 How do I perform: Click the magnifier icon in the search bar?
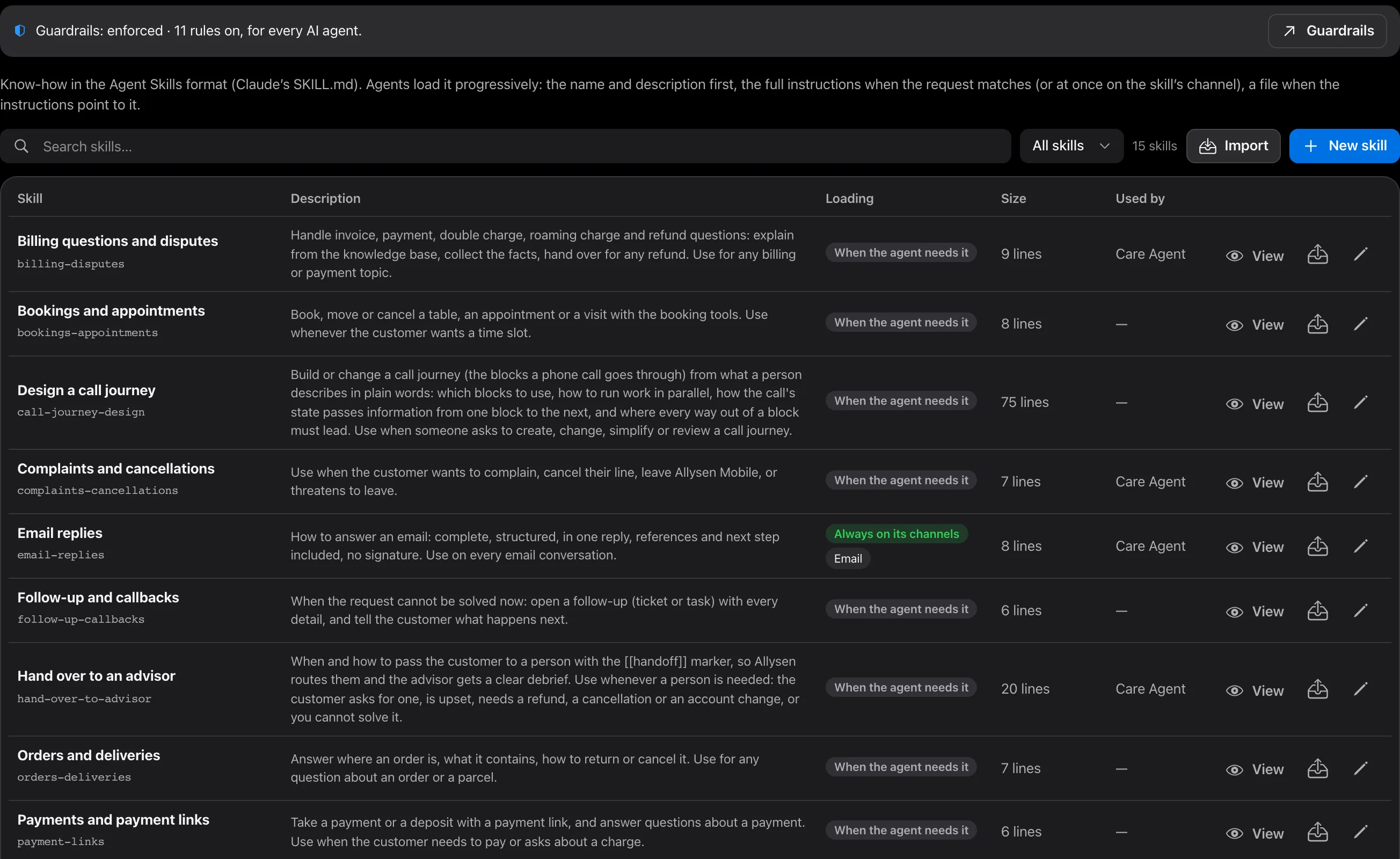(x=21, y=146)
